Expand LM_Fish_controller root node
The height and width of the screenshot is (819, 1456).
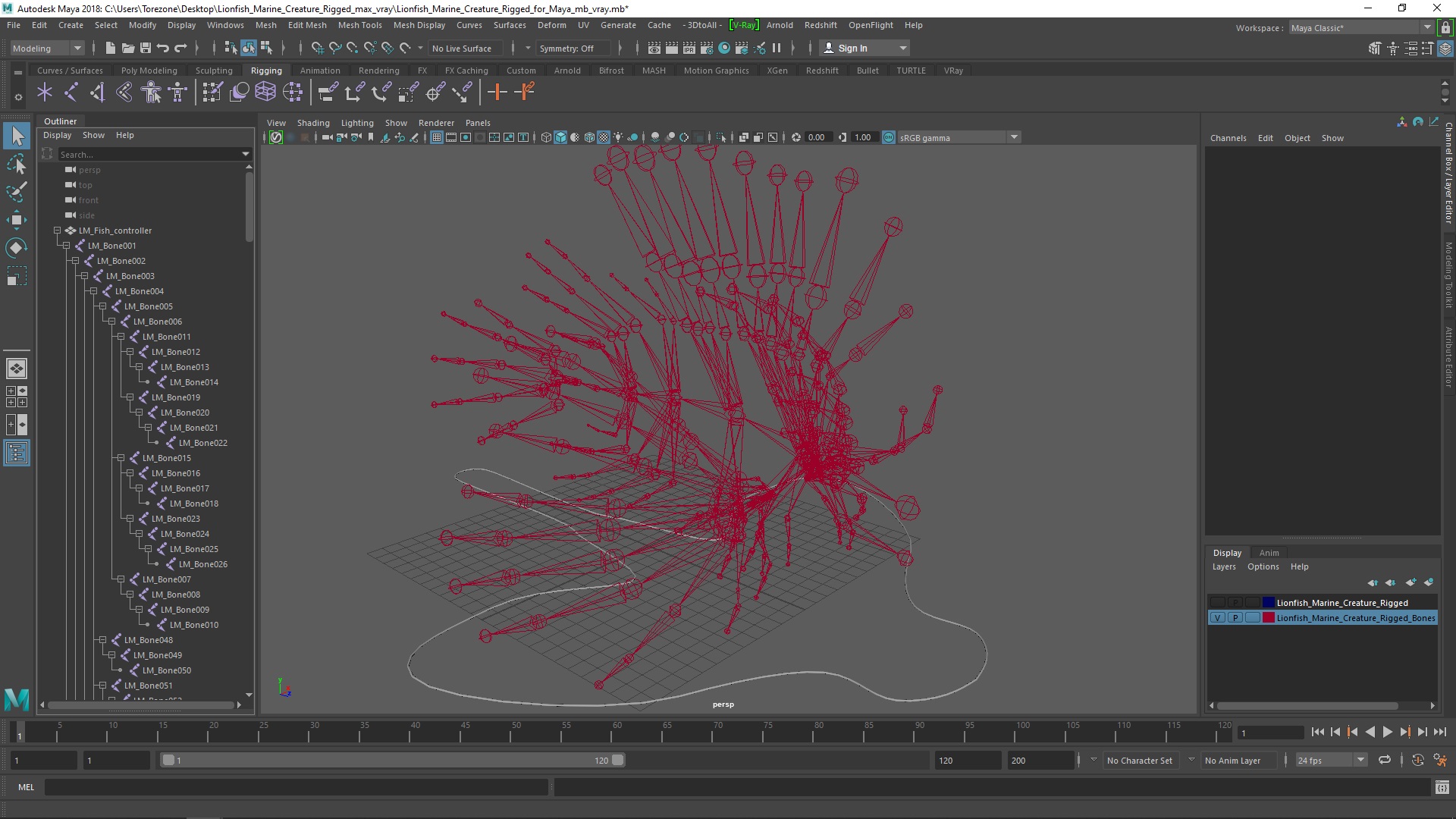click(55, 230)
